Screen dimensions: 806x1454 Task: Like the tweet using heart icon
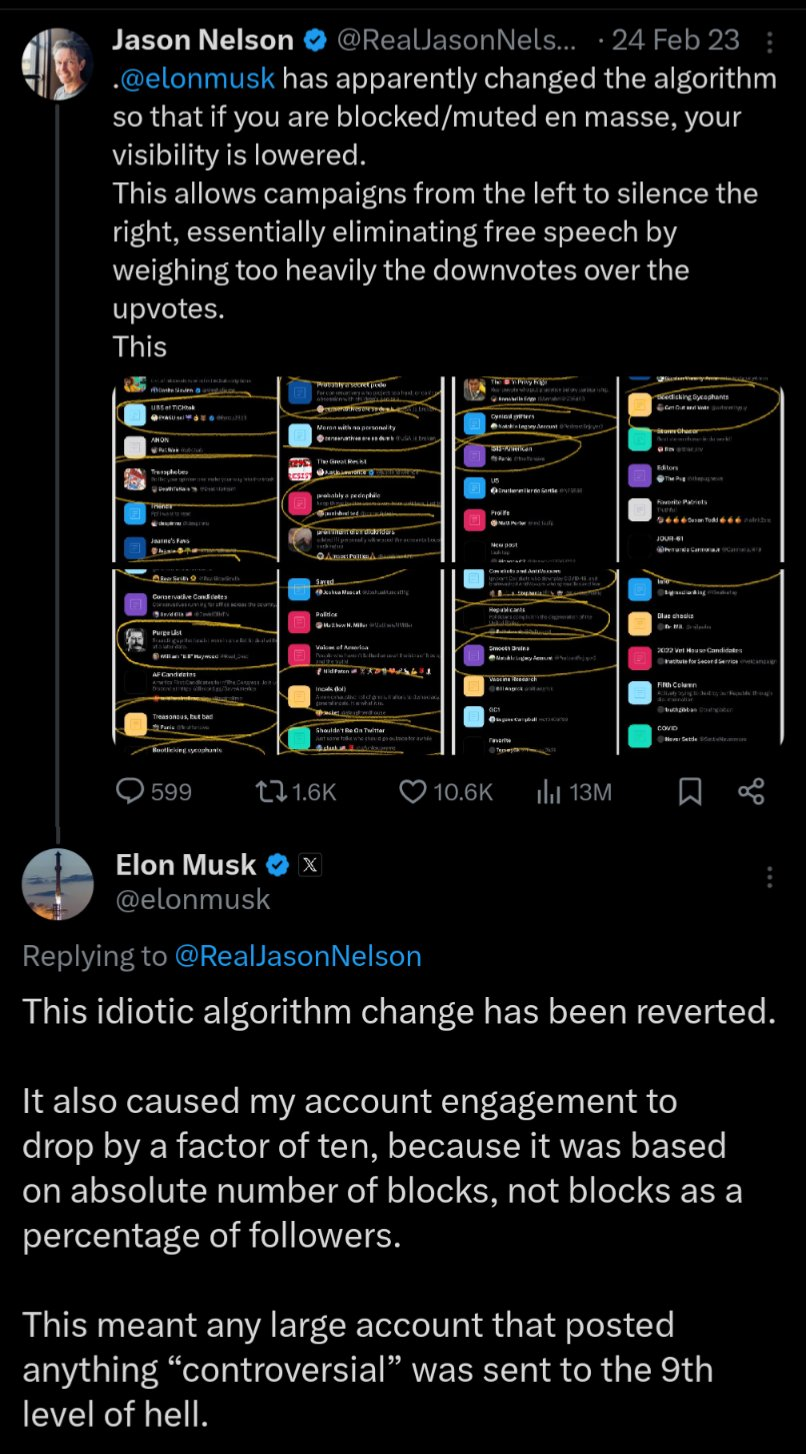(413, 792)
